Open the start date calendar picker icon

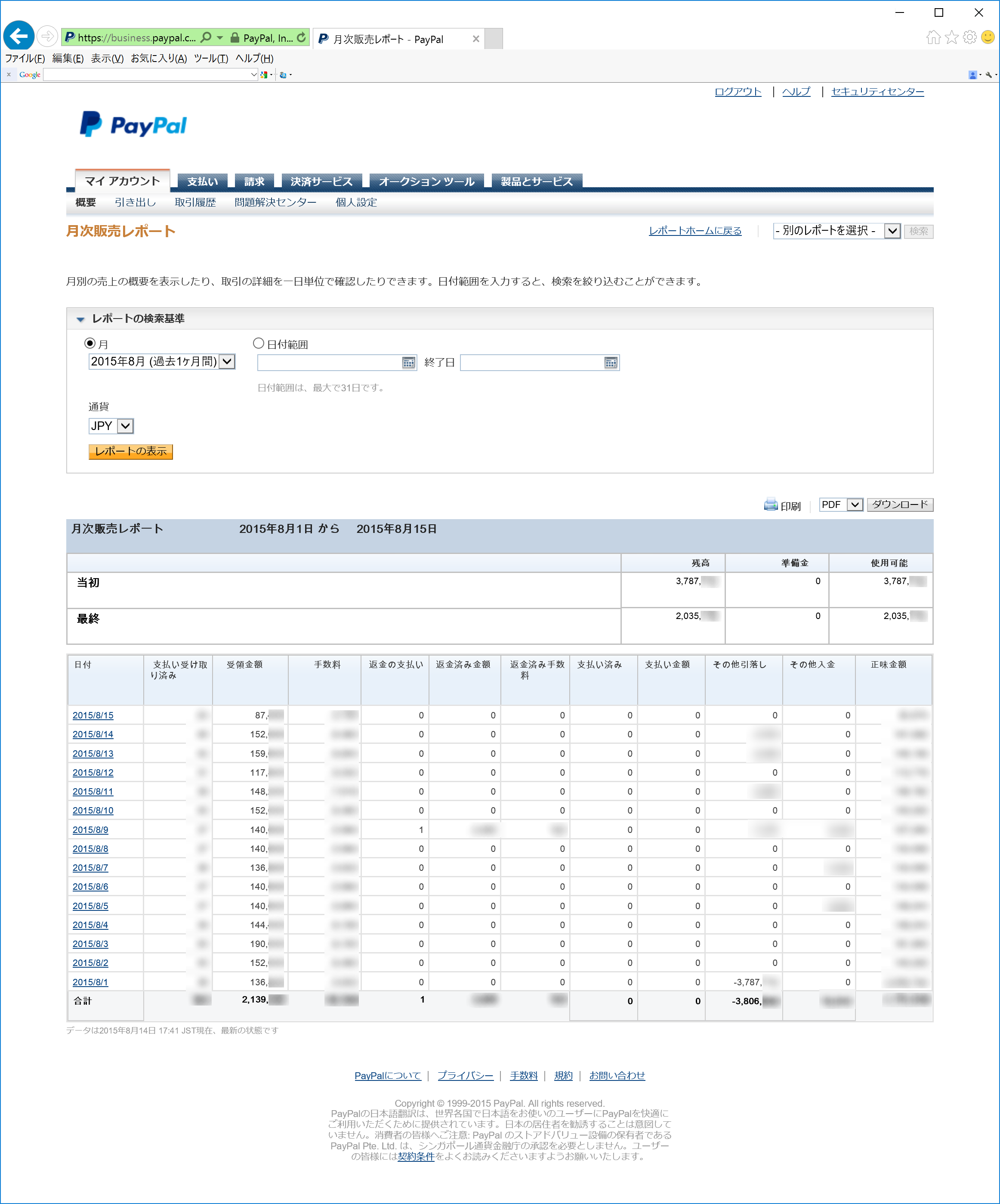tap(408, 362)
